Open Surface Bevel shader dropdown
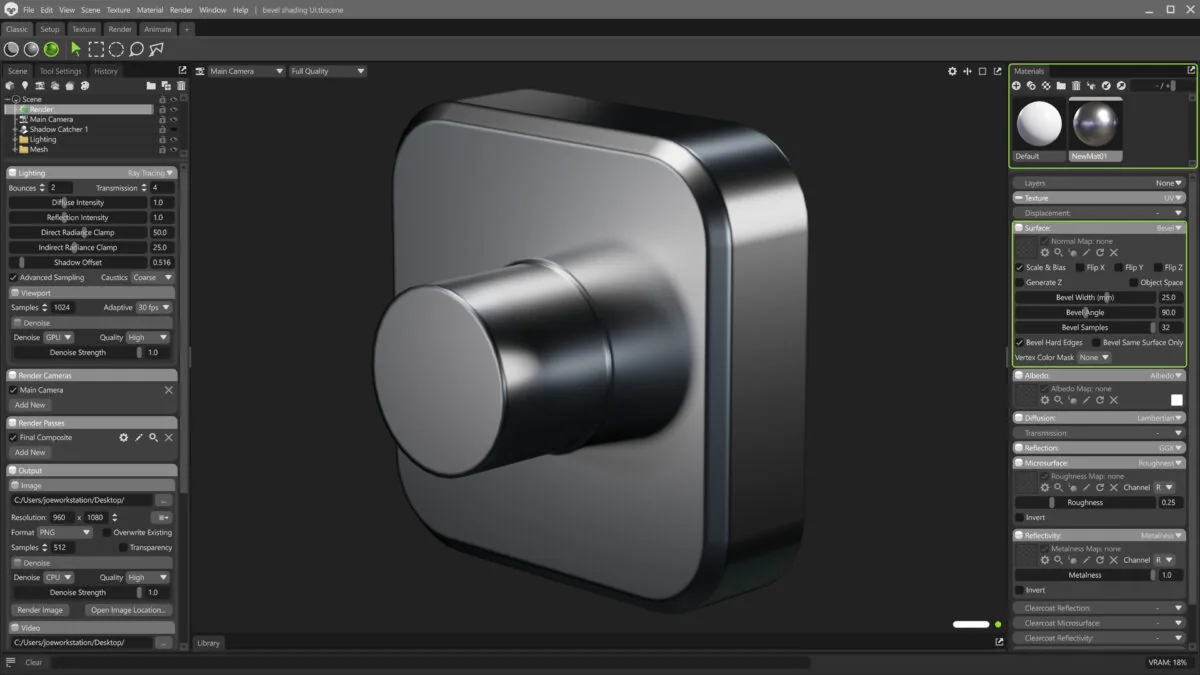 [1169, 228]
